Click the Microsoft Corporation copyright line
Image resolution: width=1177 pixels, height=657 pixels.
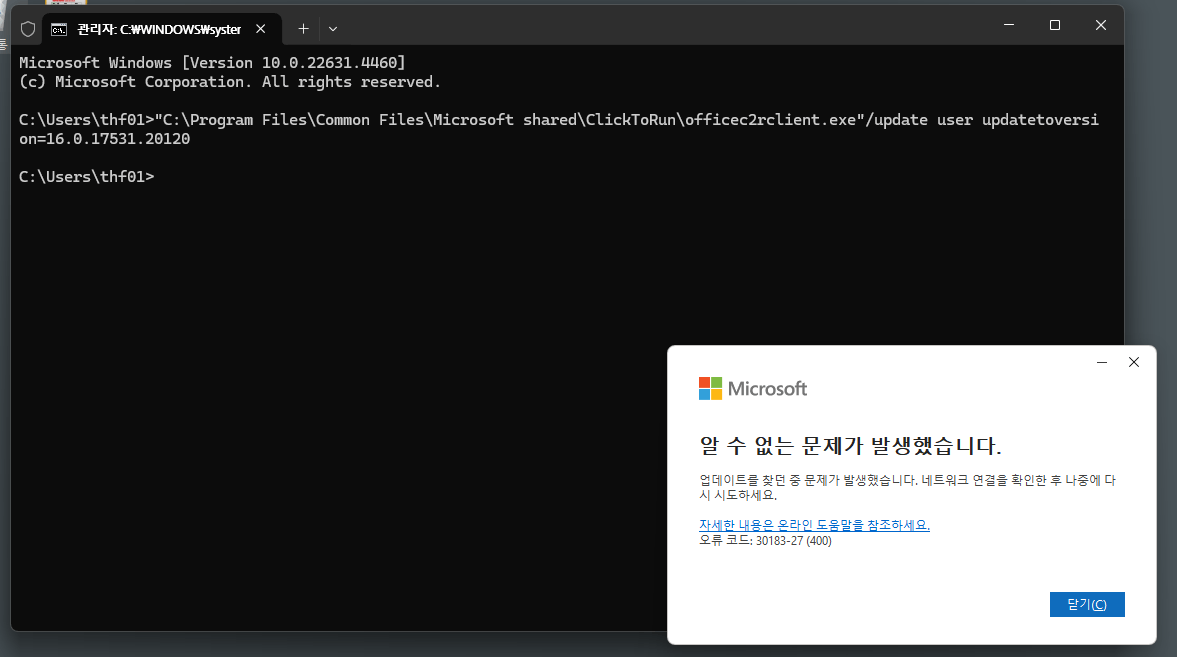(x=230, y=82)
